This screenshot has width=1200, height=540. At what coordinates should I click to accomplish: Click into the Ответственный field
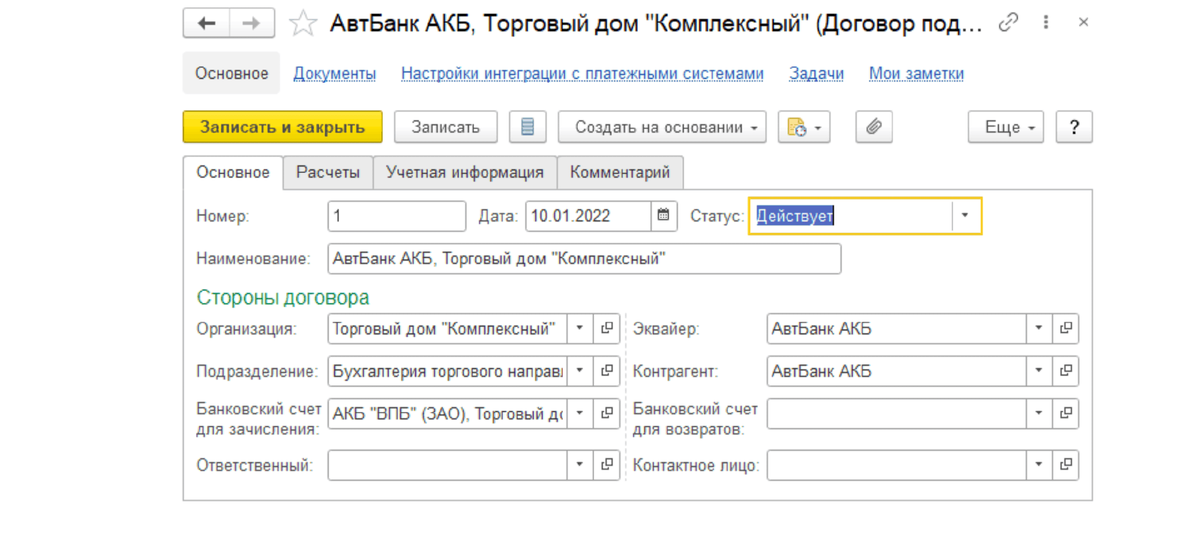[447, 465]
